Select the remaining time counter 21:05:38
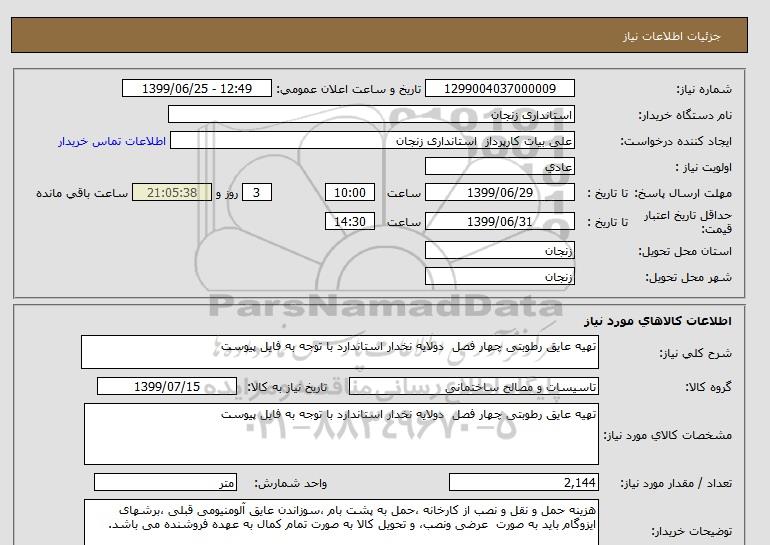This screenshot has height=545, width=770. pyautogui.click(x=172, y=192)
